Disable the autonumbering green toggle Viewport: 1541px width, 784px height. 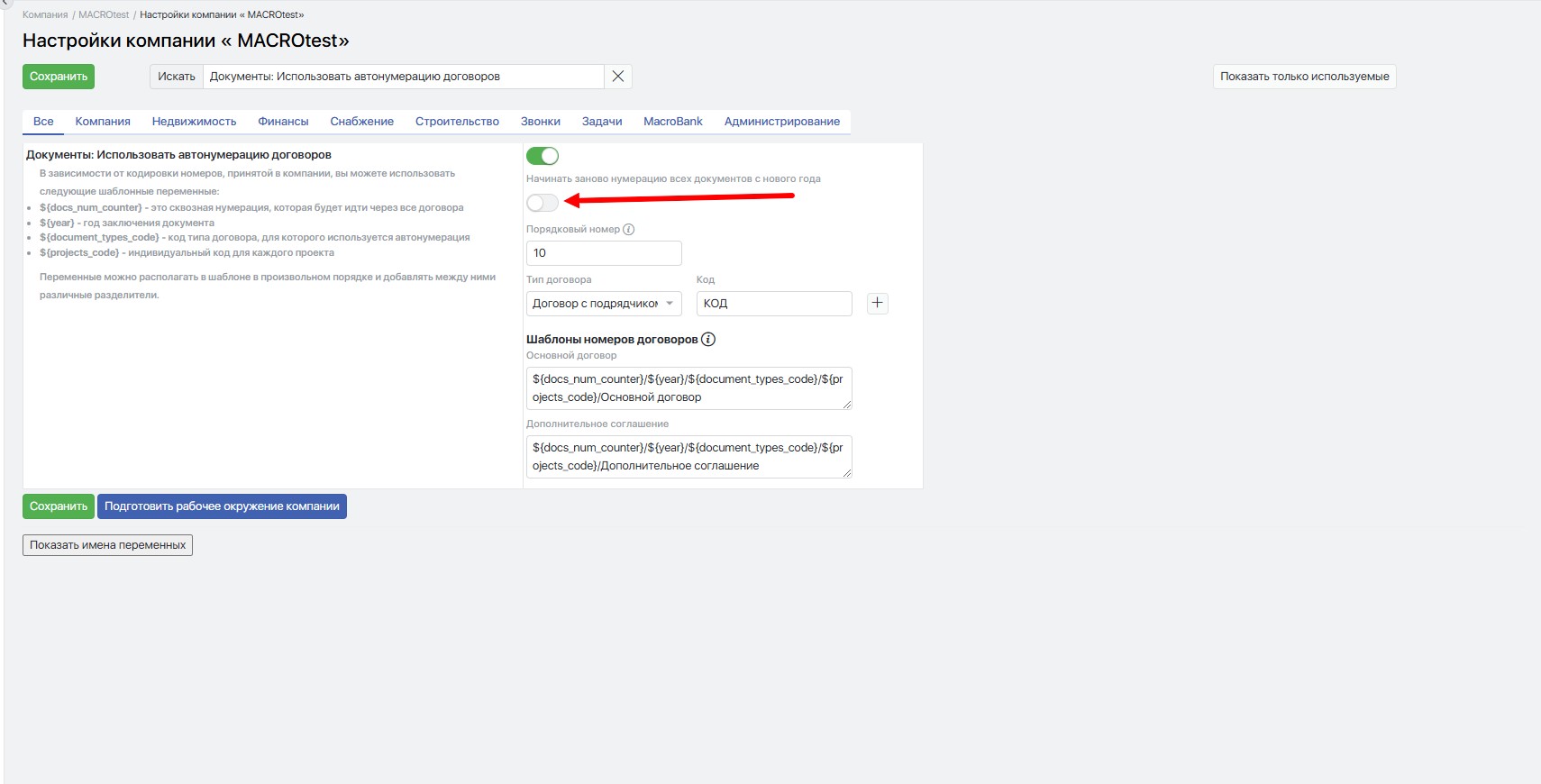click(x=543, y=156)
